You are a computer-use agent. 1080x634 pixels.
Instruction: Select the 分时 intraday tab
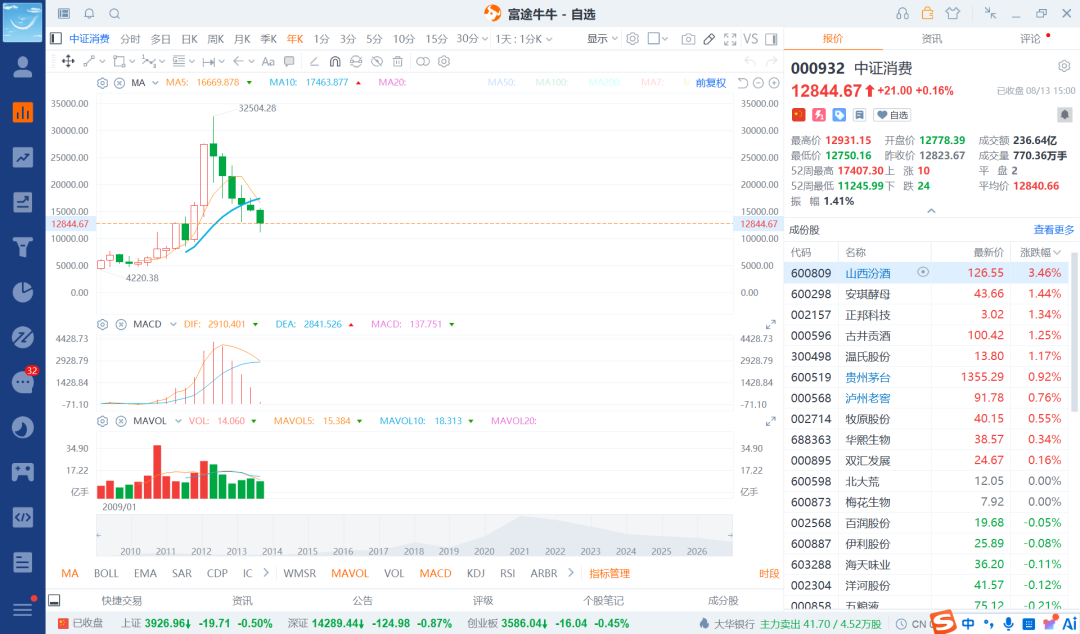pyautogui.click(x=130, y=39)
